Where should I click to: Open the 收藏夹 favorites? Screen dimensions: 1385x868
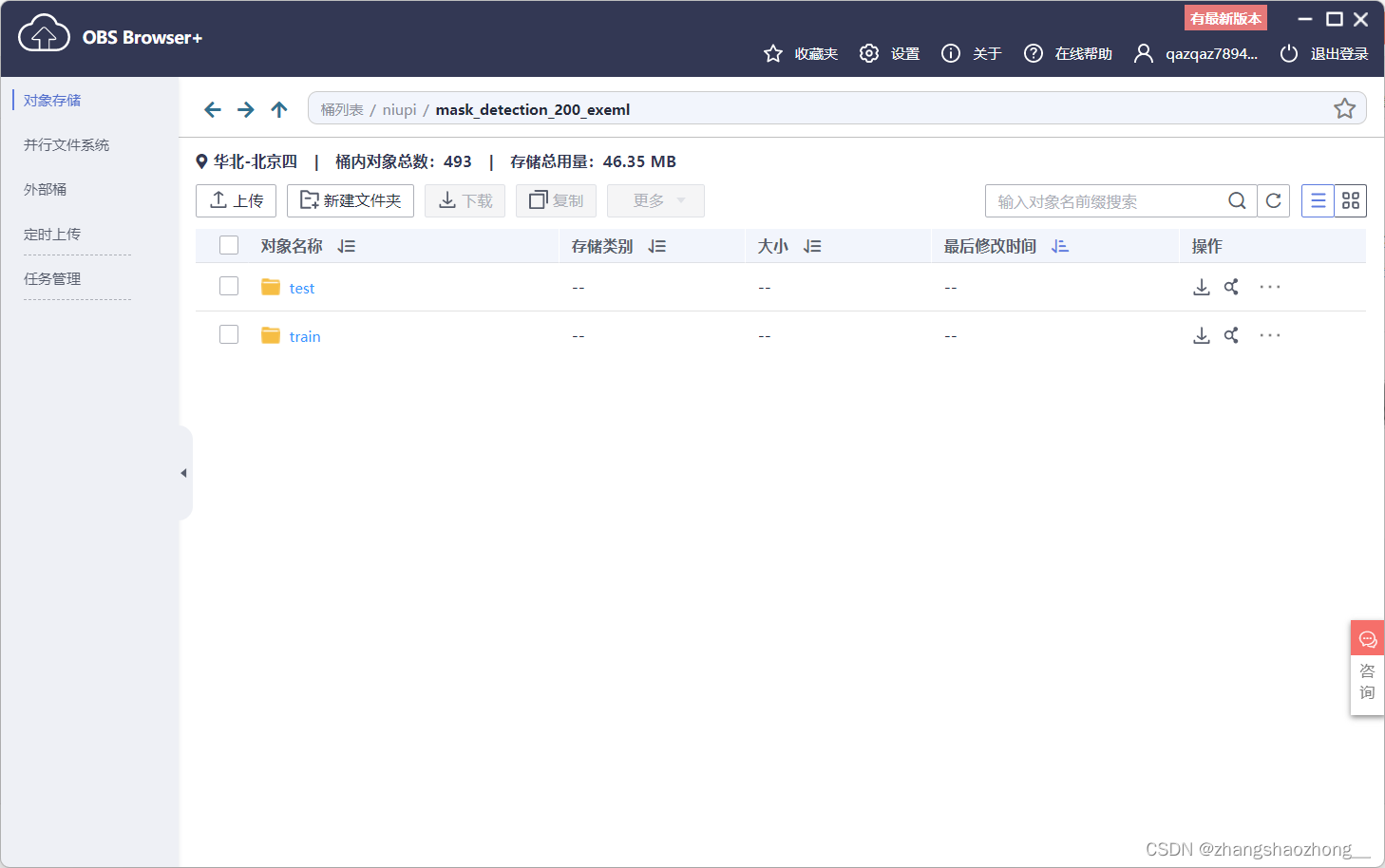point(801,54)
